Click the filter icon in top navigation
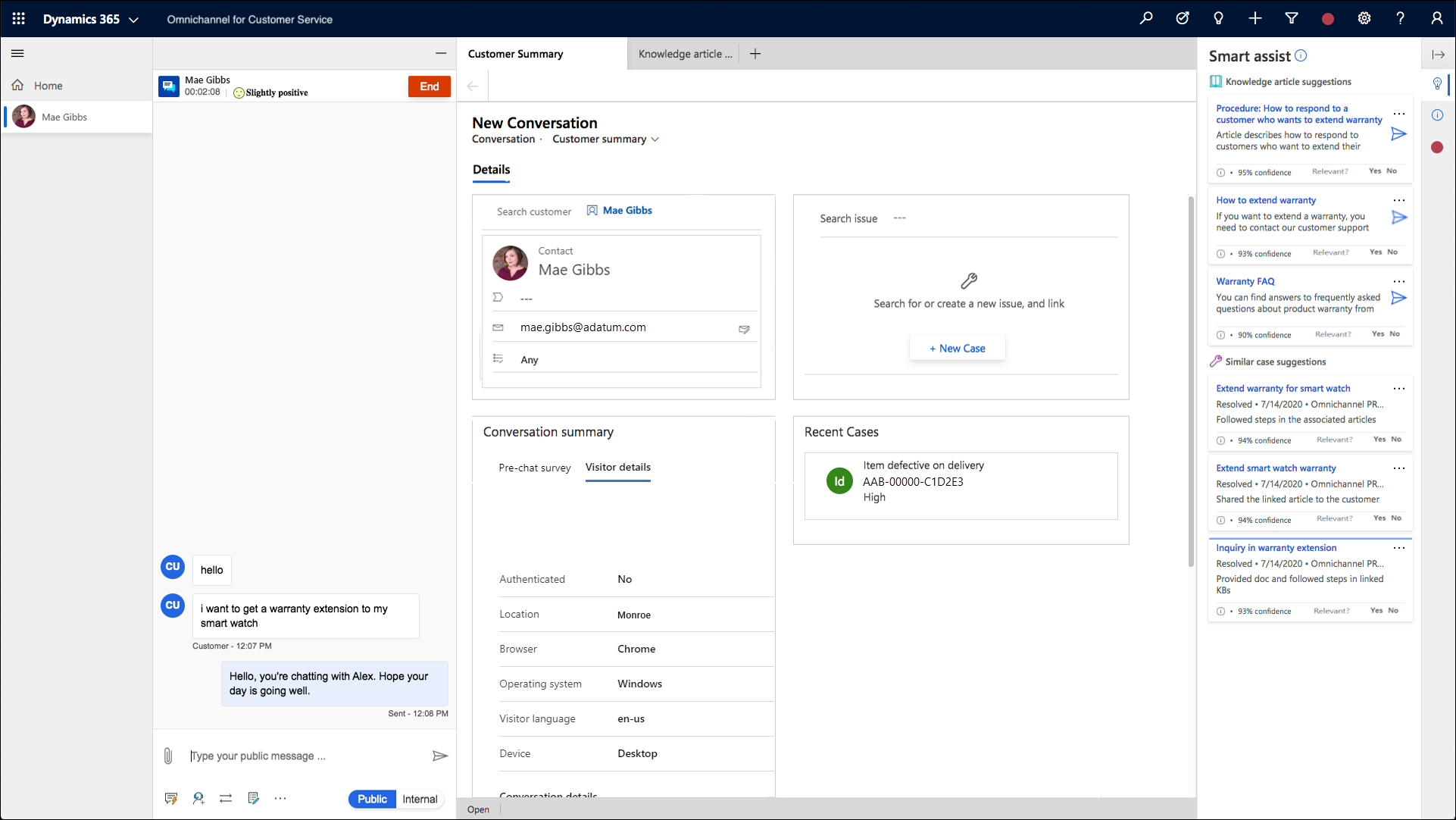Image resolution: width=1456 pixels, height=820 pixels. click(x=1293, y=19)
